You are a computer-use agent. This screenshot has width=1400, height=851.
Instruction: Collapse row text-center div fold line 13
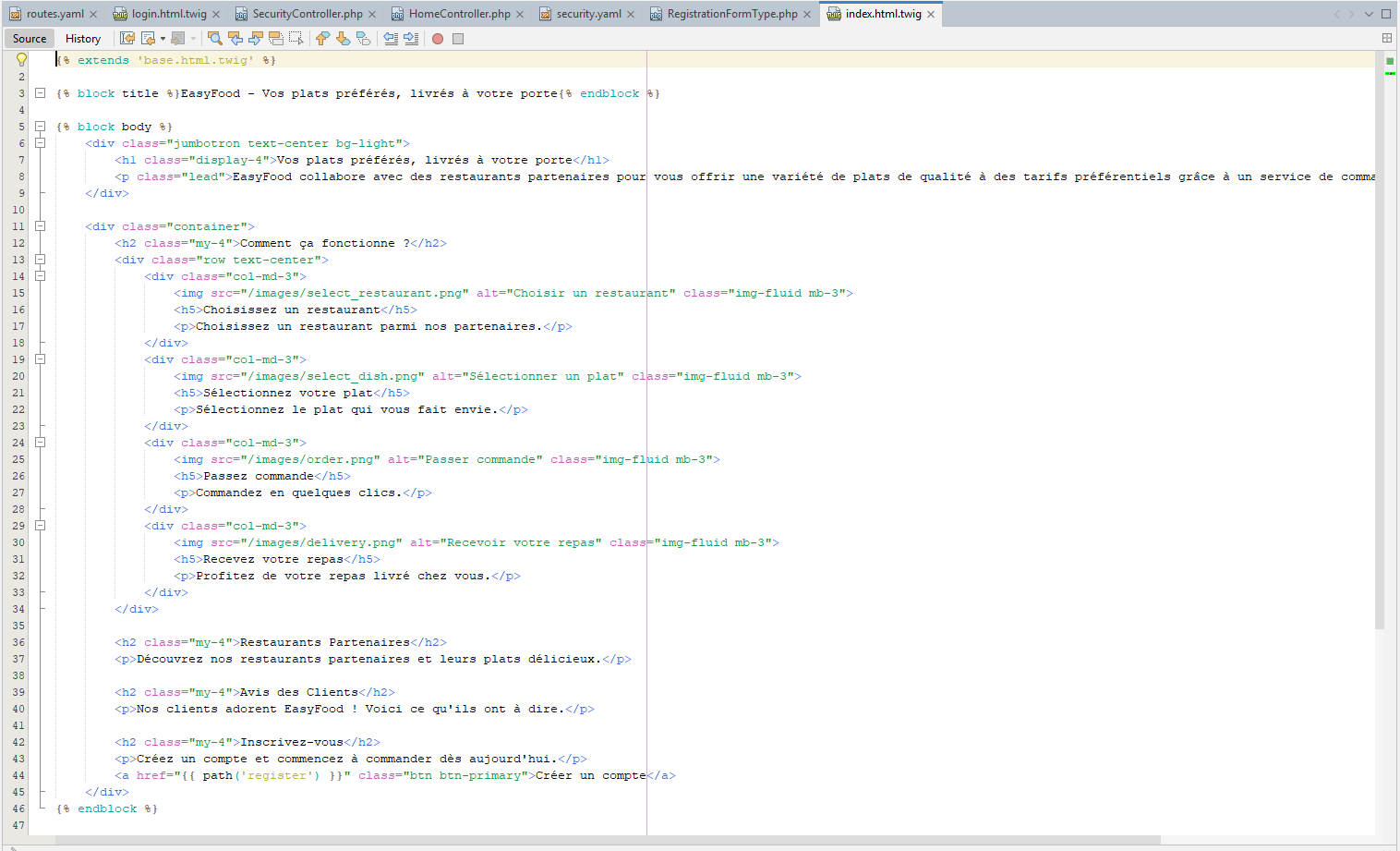40,259
